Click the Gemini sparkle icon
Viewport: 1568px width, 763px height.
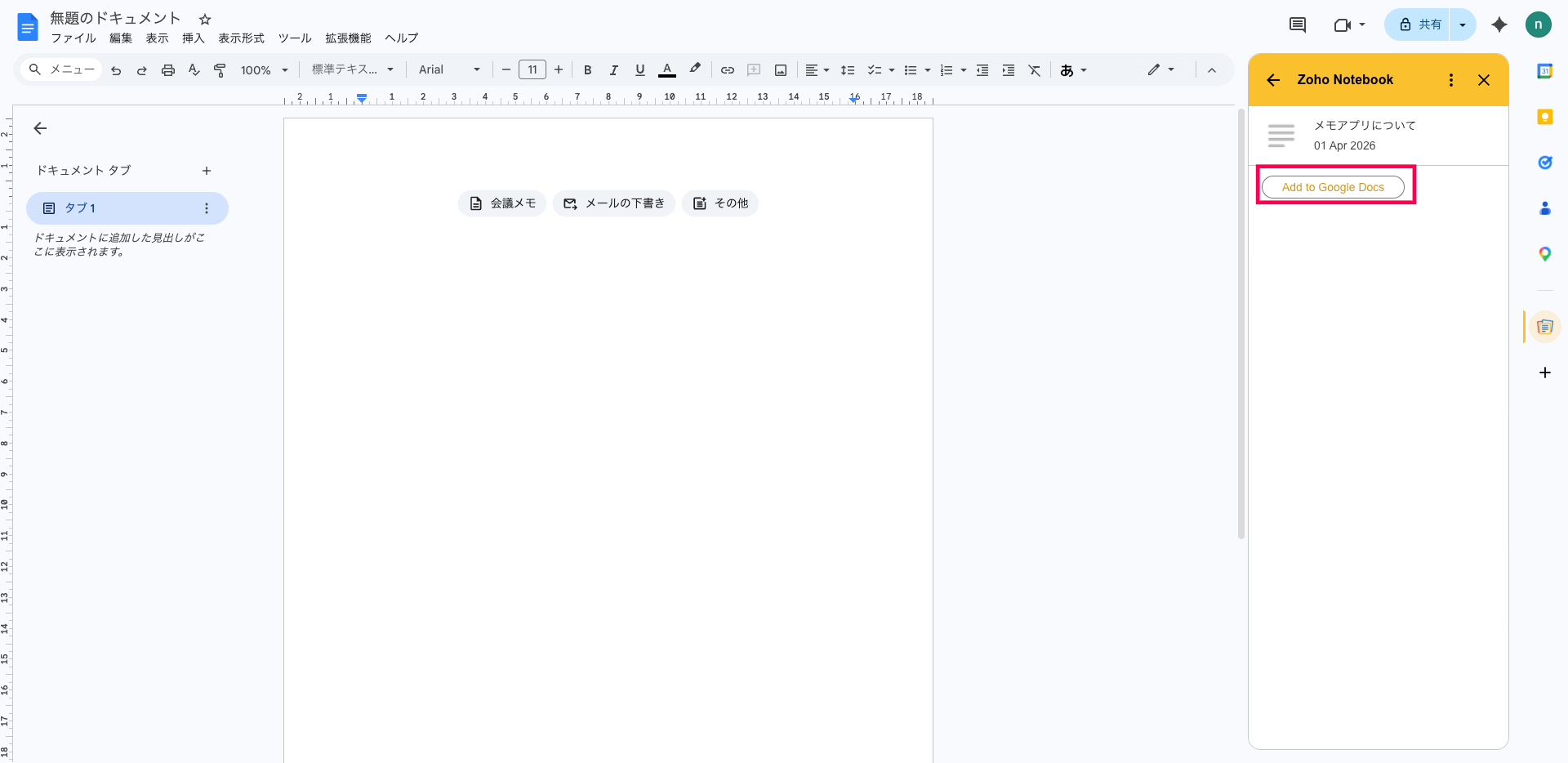(1499, 25)
